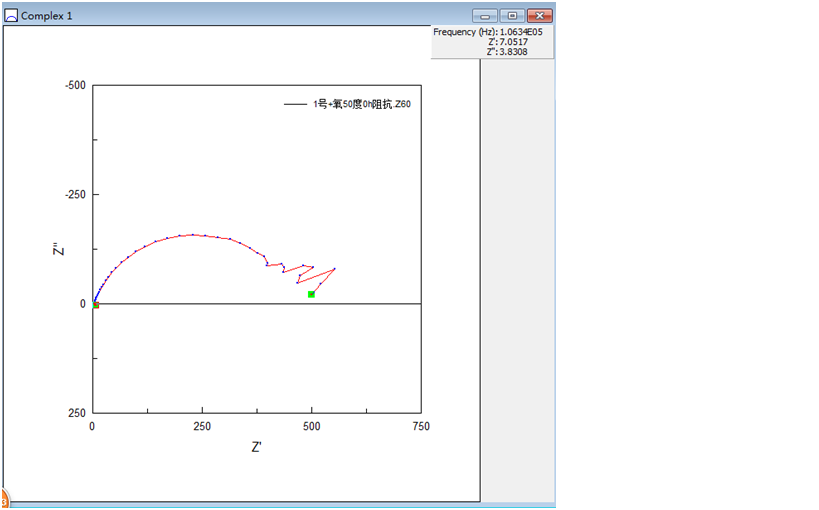Image resolution: width=819 pixels, height=510 pixels.
Task: Click the x-axis tick label 250
Action: point(202,426)
